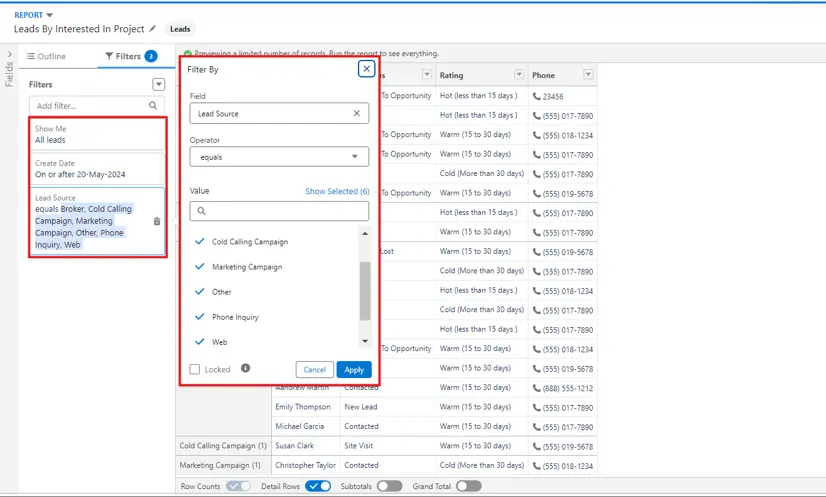Click the value list scroll down arrow
Screen dimensions: 826x497
pyautogui.click(x=365, y=342)
